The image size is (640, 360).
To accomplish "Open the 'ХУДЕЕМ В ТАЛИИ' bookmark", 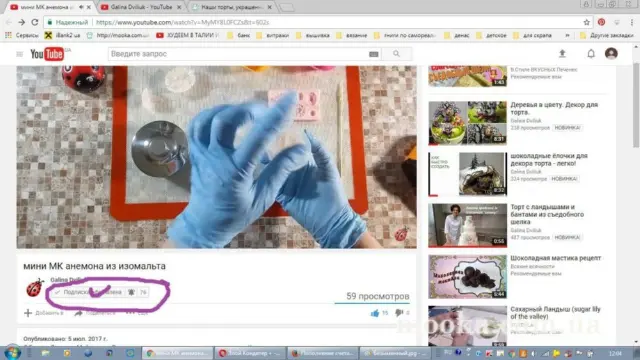I will [x=188, y=36].
